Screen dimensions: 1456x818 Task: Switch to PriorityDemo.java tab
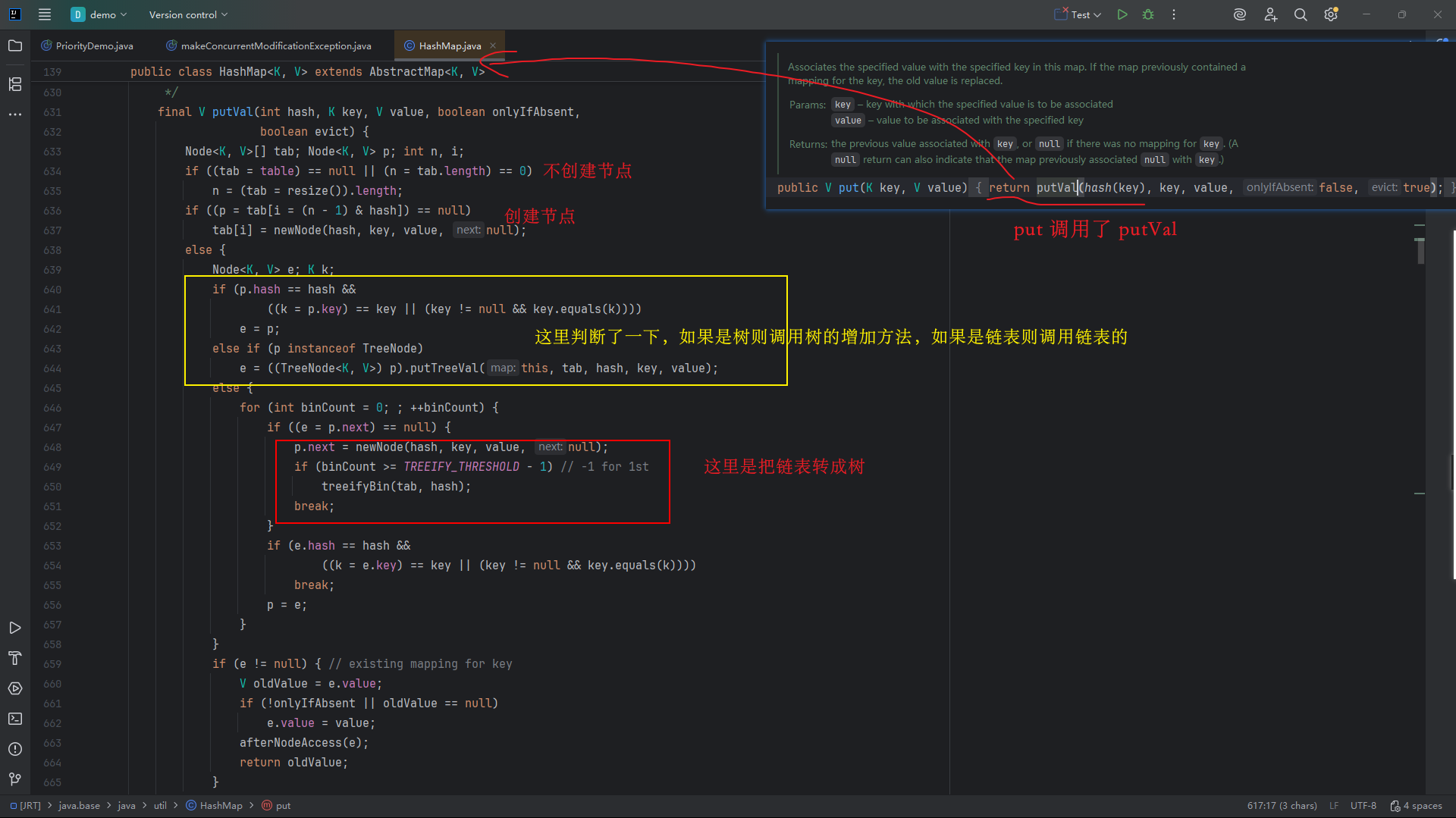(87, 45)
